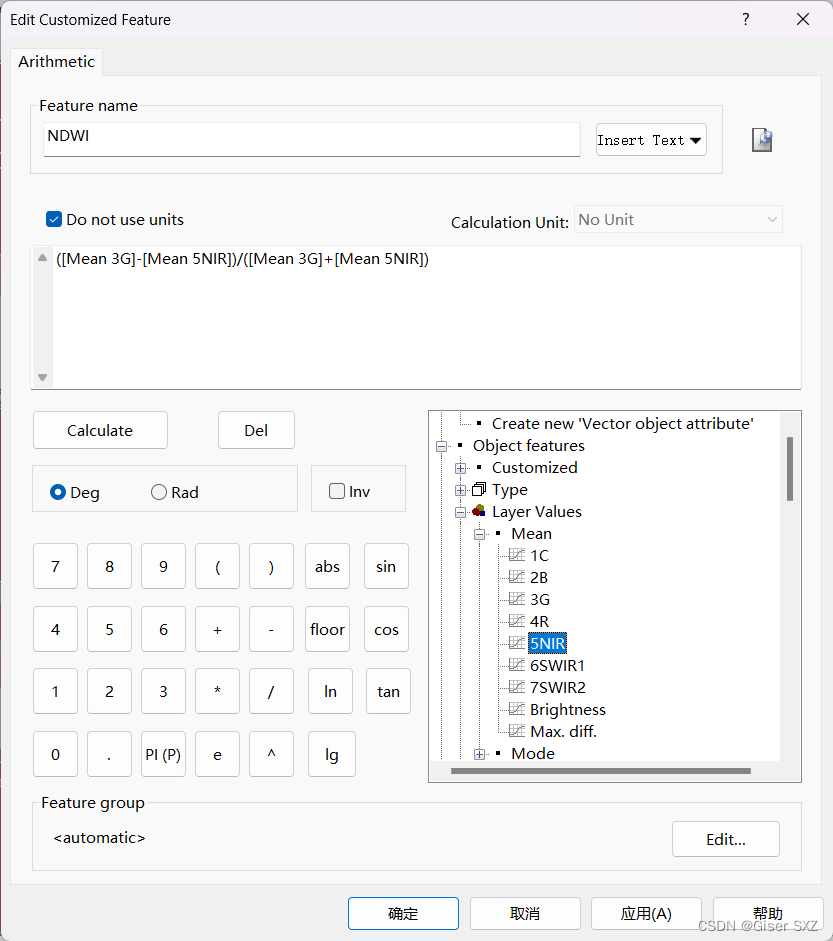Uncheck Do not use units
The height and width of the screenshot is (941, 833).
[x=54, y=219]
